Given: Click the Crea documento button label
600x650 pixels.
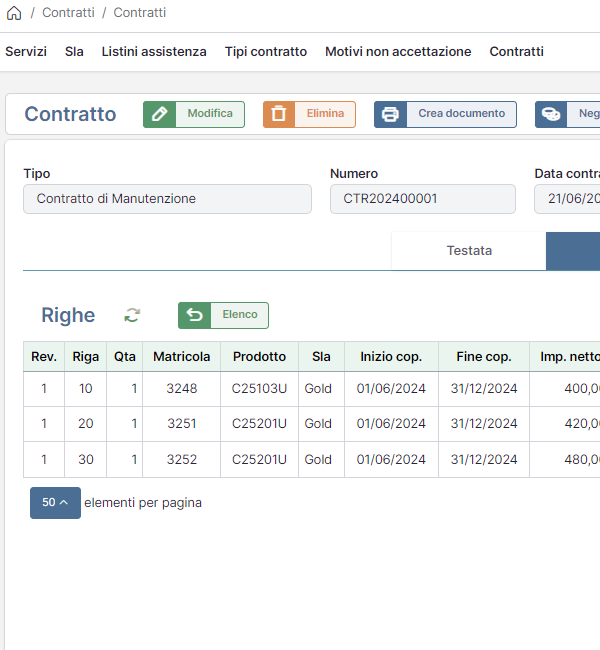Looking at the screenshot, I should click(462, 113).
